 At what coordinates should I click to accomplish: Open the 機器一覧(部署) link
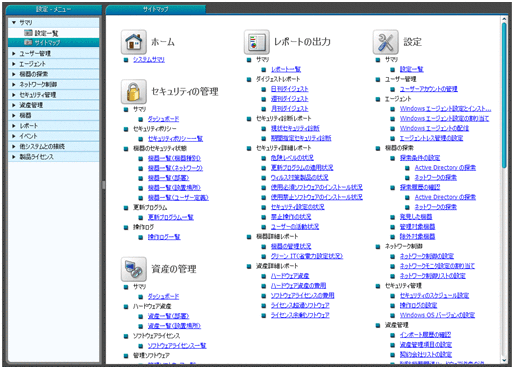(168, 178)
